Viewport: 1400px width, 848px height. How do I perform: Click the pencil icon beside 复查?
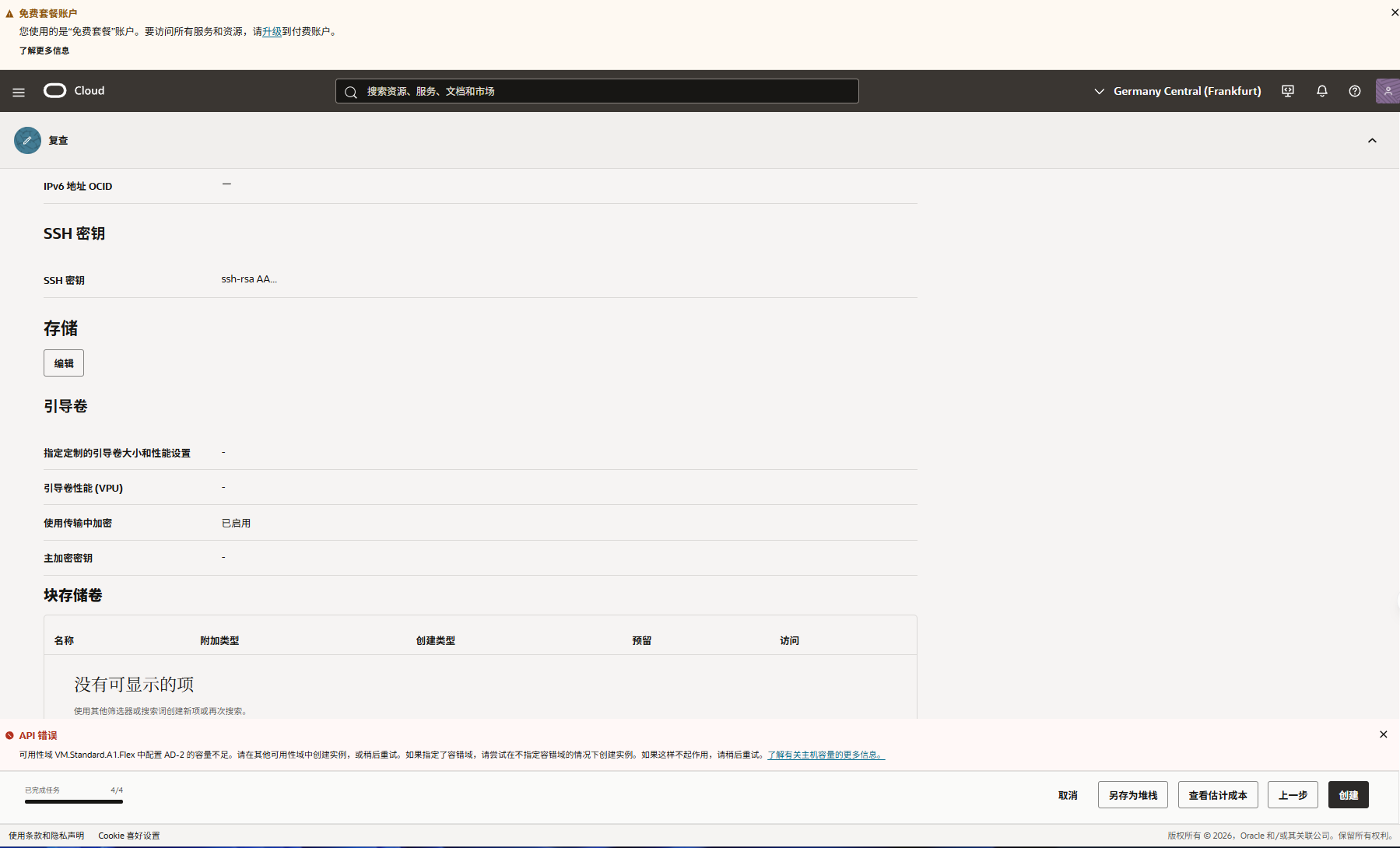pyautogui.click(x=27, y=140)
